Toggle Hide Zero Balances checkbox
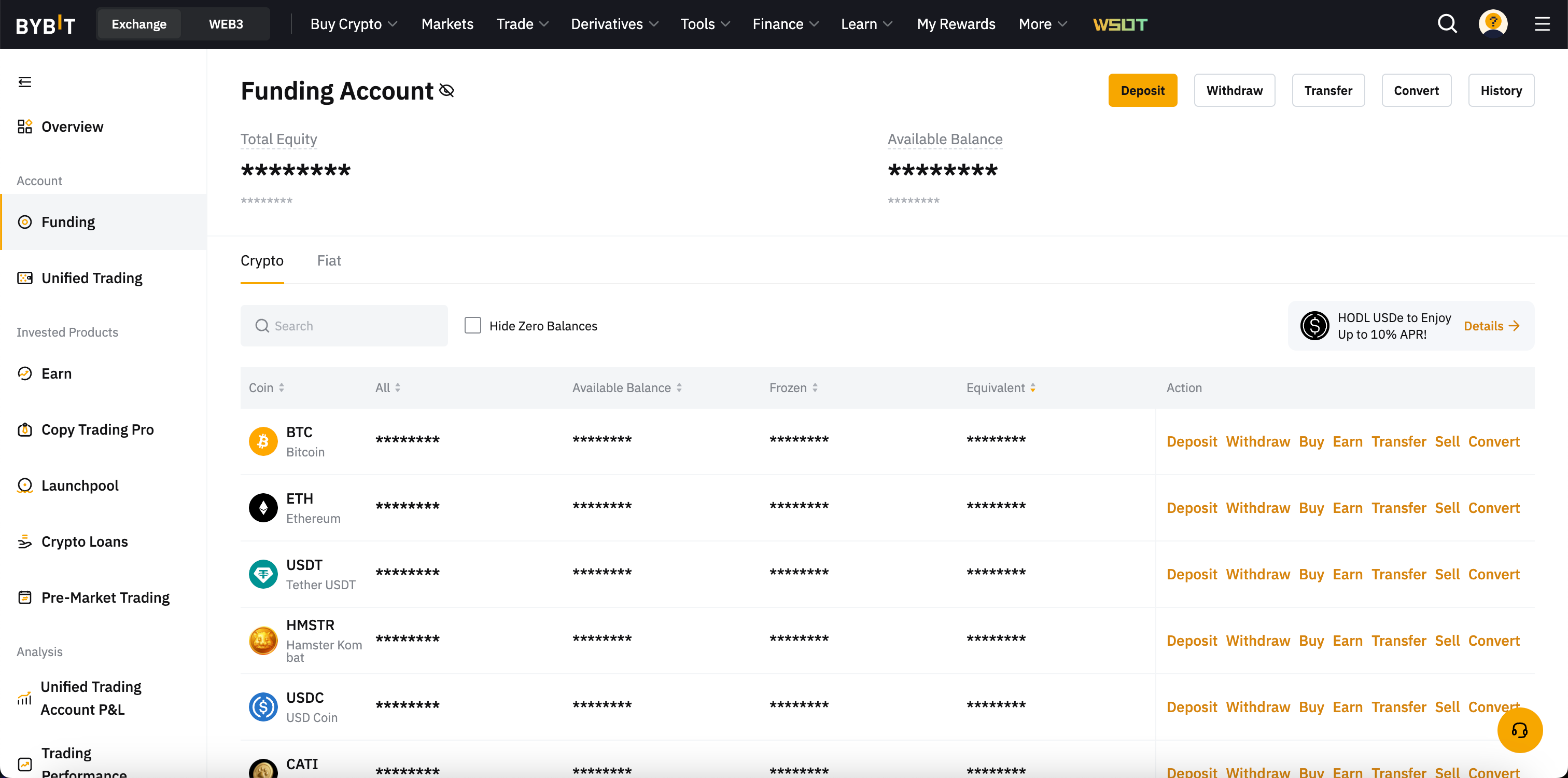Image resolution: width=1568 pixels, height=778 pixels. point(473,325)
